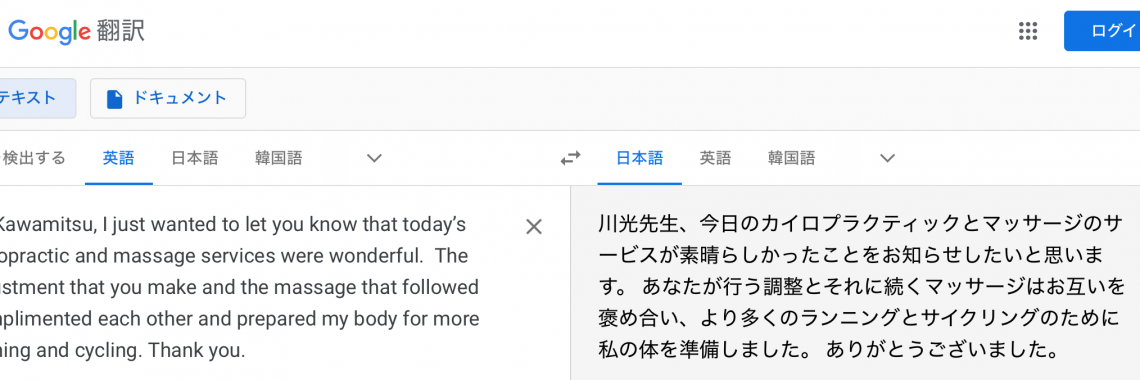1140x380 pixels.
Task: Choose 韓国語 as source language
Action: pyautogui.click(x=278, y=158)
